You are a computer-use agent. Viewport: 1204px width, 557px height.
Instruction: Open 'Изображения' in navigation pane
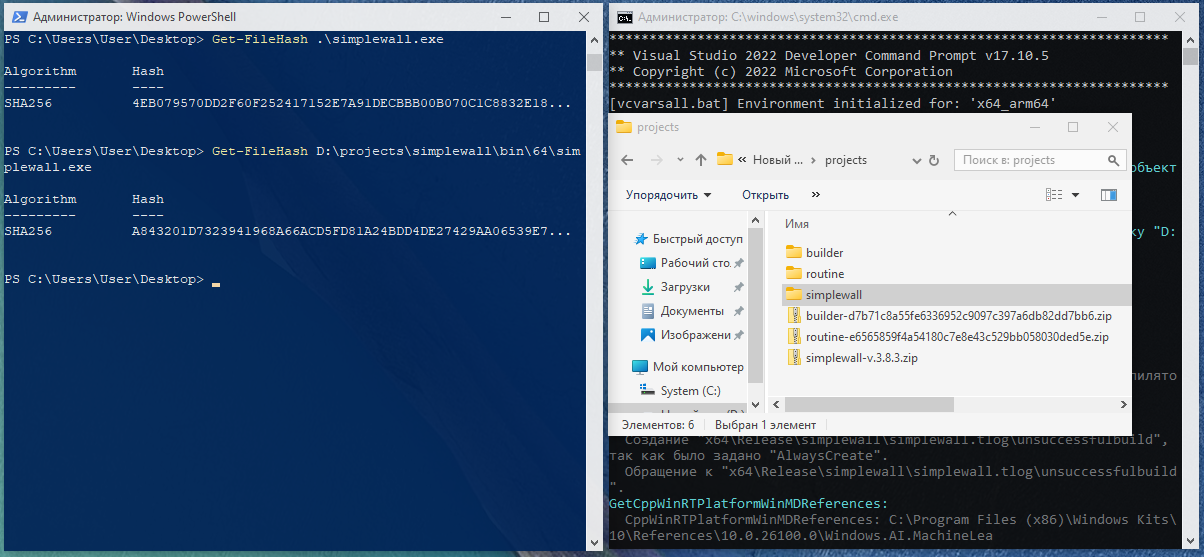[x=696, y=335]
